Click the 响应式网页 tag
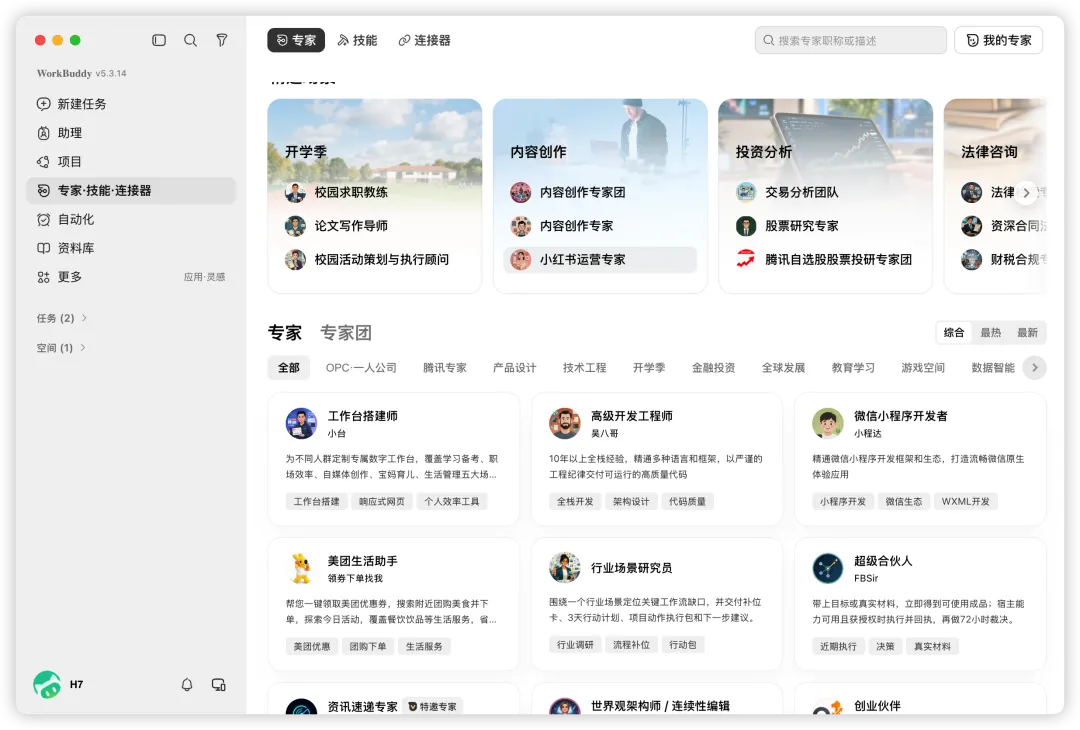Viewport: 1080px width, 730px height. (x=381, y=501)
